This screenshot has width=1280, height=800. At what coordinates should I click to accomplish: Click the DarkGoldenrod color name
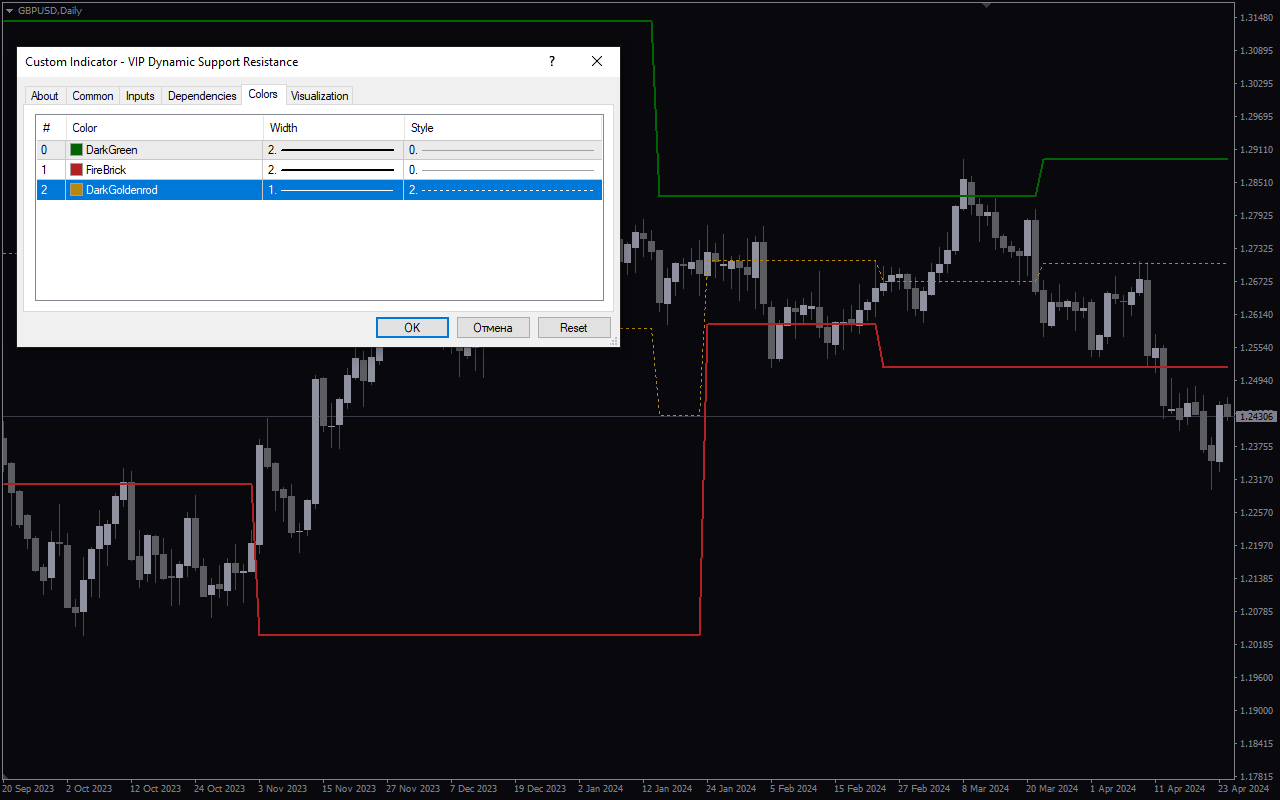pyautogui.click(x=122, y=190)
